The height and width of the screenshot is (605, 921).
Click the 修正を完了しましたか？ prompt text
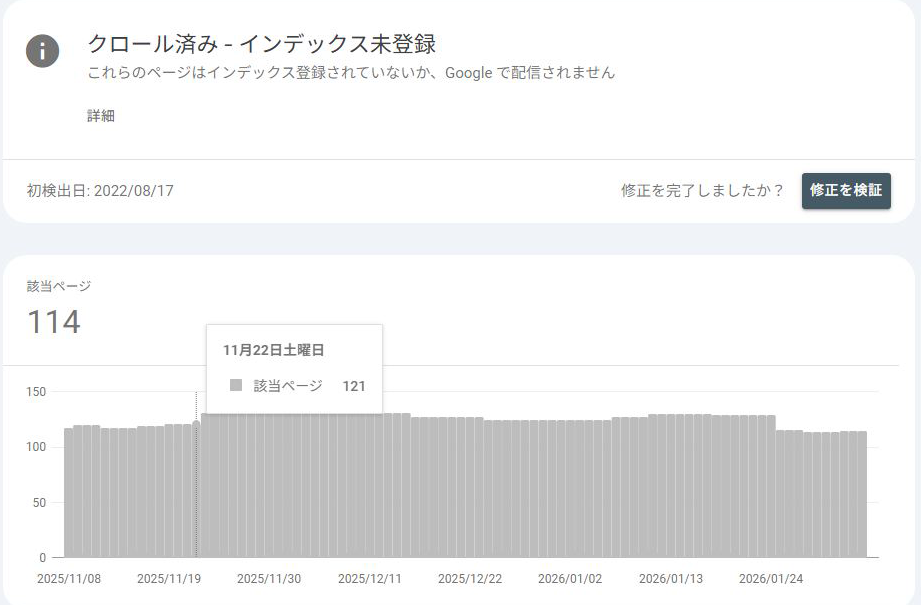pyautogui.click(x=702, y=190)
